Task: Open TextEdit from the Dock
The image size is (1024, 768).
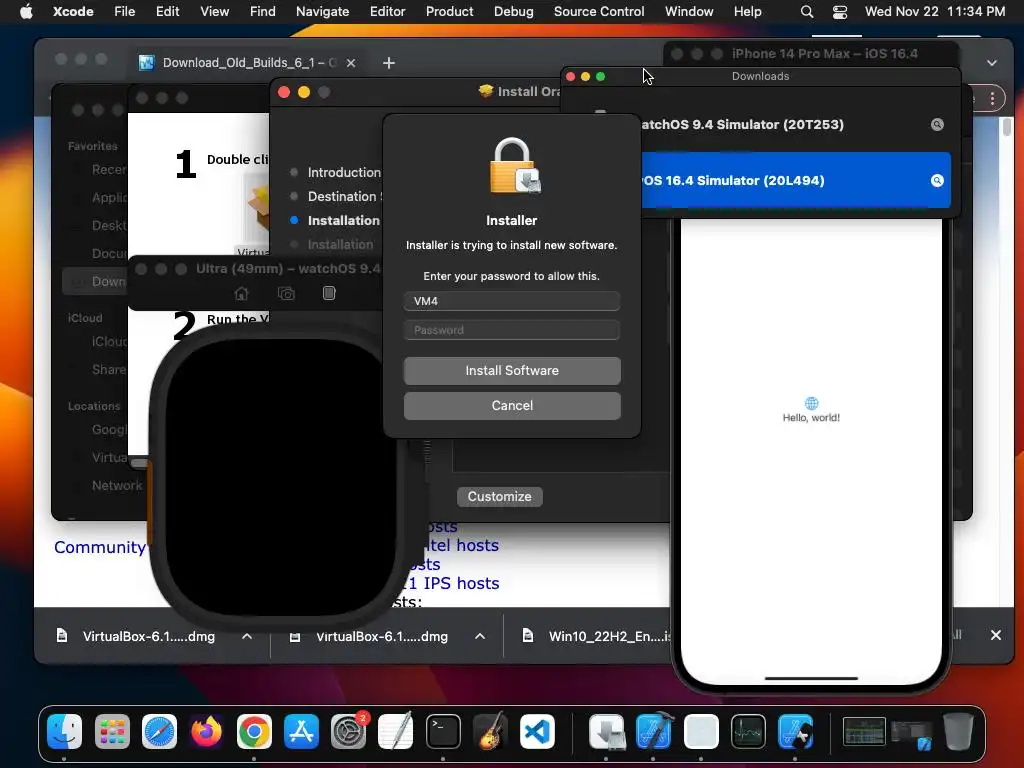Action: pyautogui.click(x=396, y=731)
